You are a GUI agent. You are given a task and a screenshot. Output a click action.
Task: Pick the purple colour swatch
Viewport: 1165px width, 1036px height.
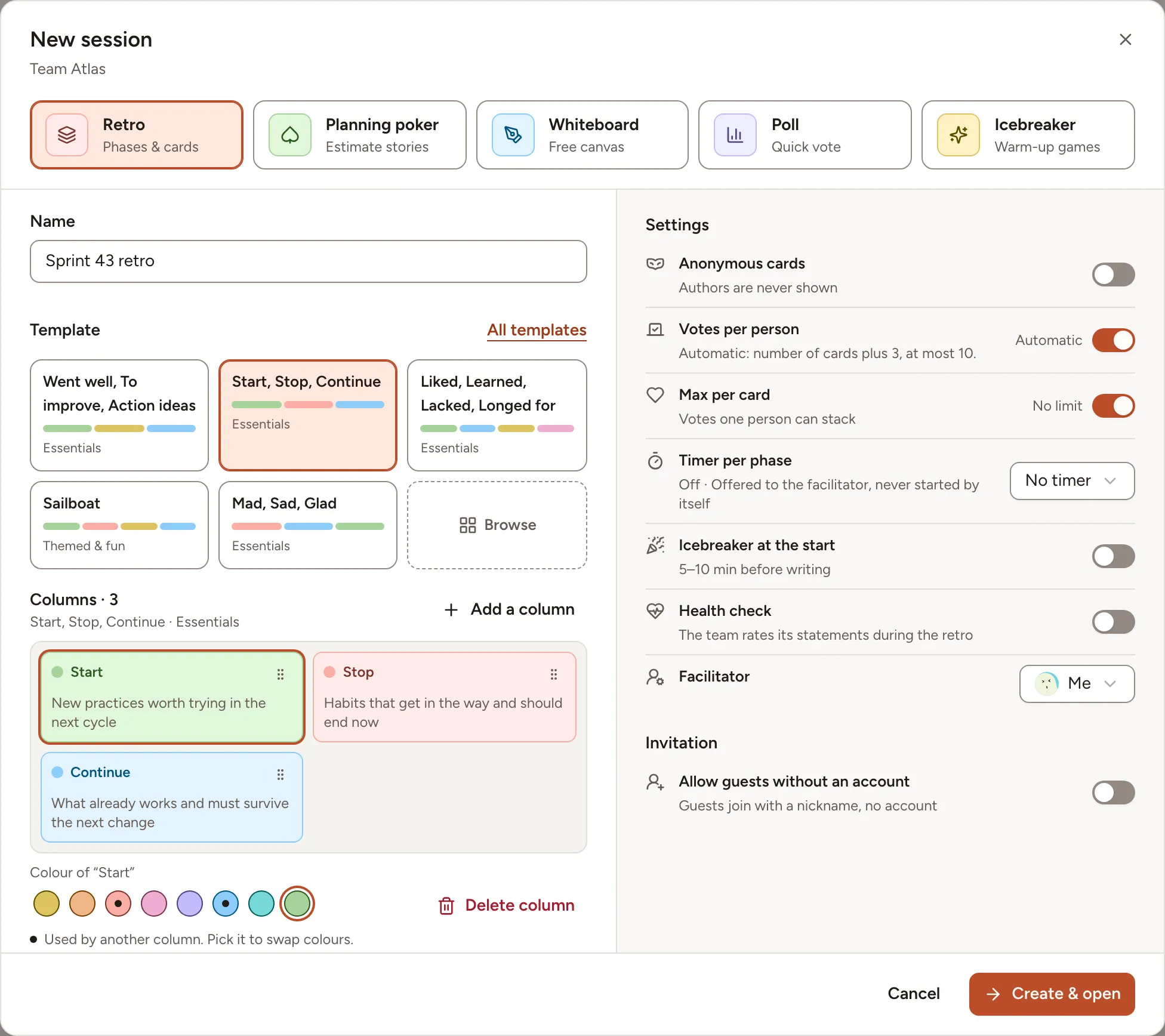tap(190, 904)
